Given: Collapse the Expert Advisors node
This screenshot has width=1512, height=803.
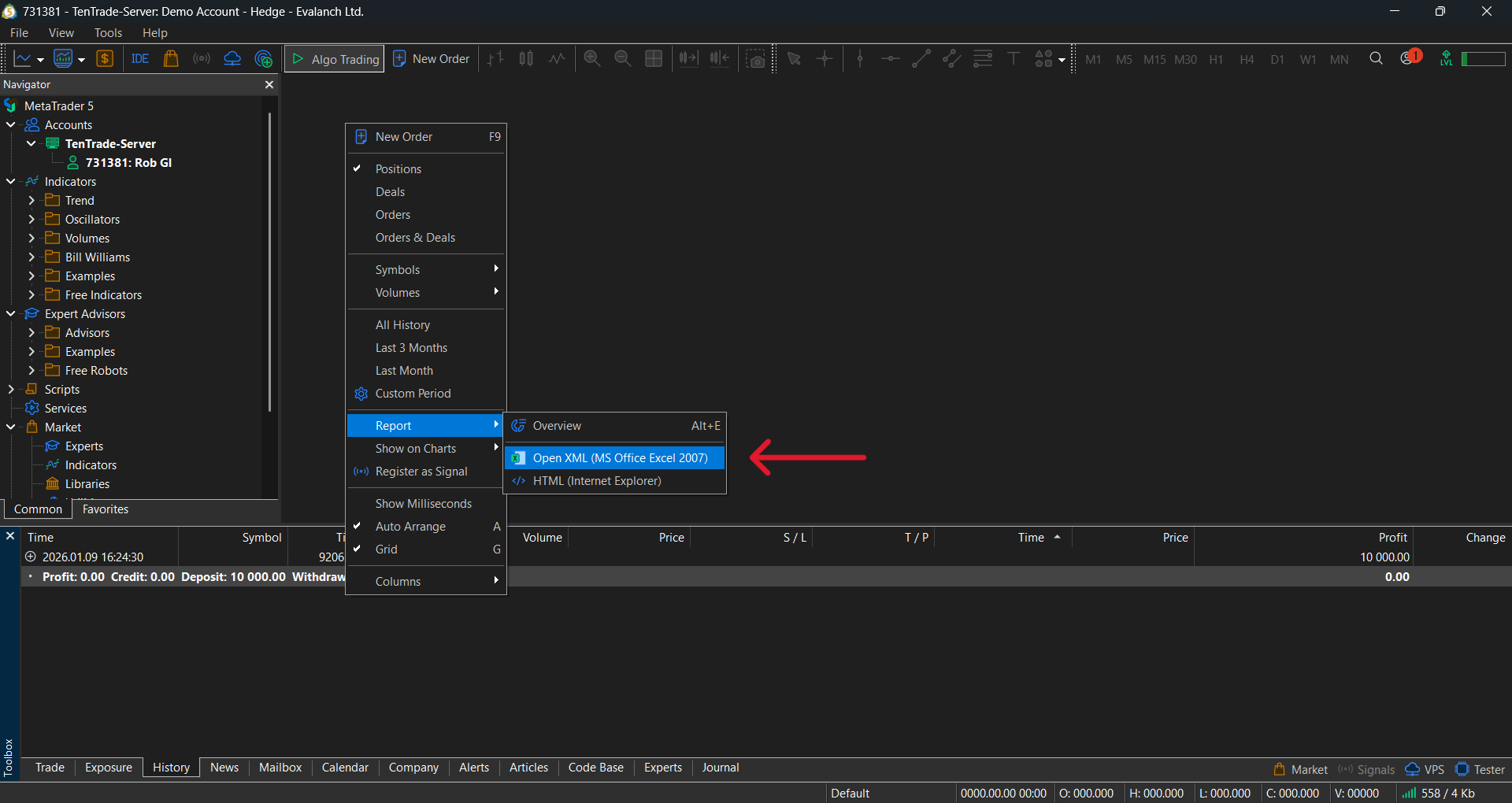Looking at the screenshot, I should click(x=11, y=314).
